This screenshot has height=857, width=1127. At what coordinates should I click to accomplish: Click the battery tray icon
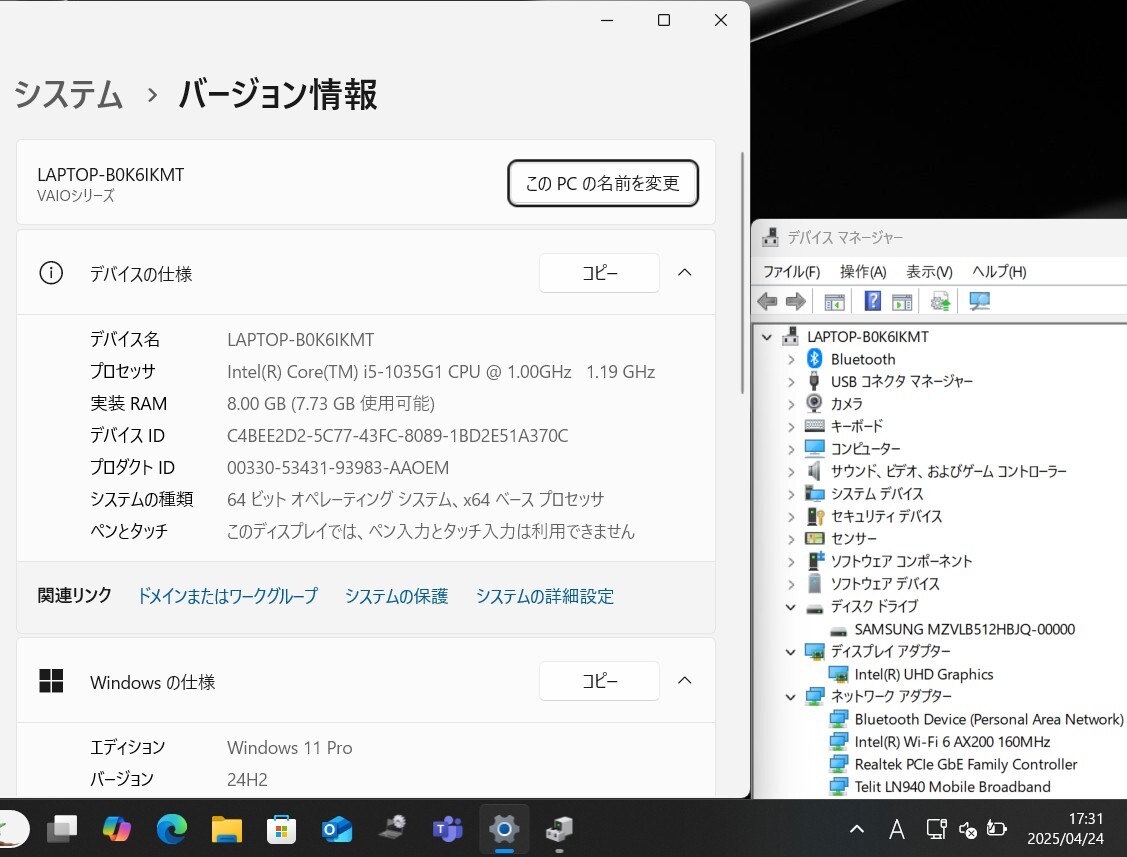coord(996,829)
